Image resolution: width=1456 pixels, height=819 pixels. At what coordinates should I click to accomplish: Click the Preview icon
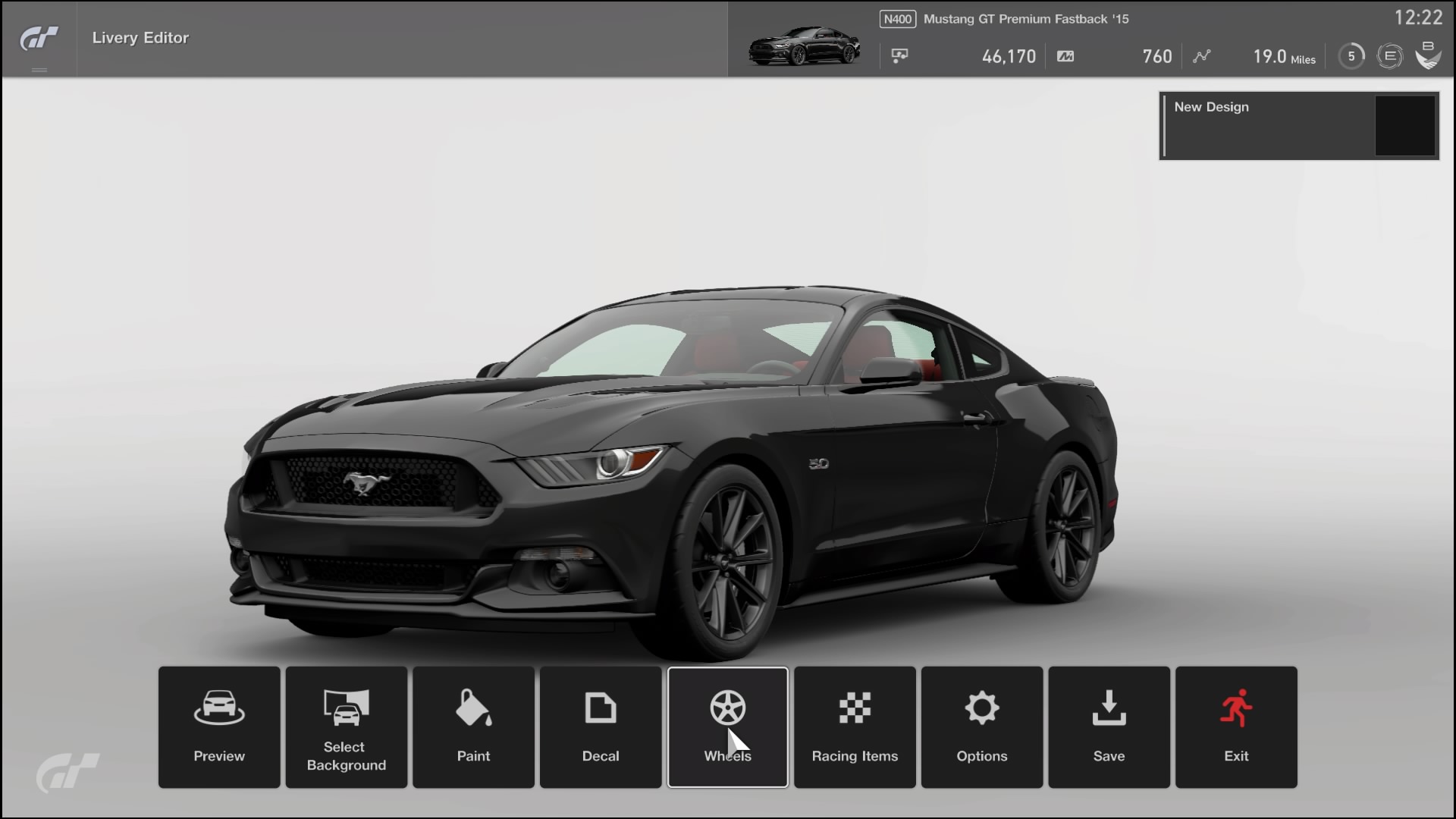218,709
